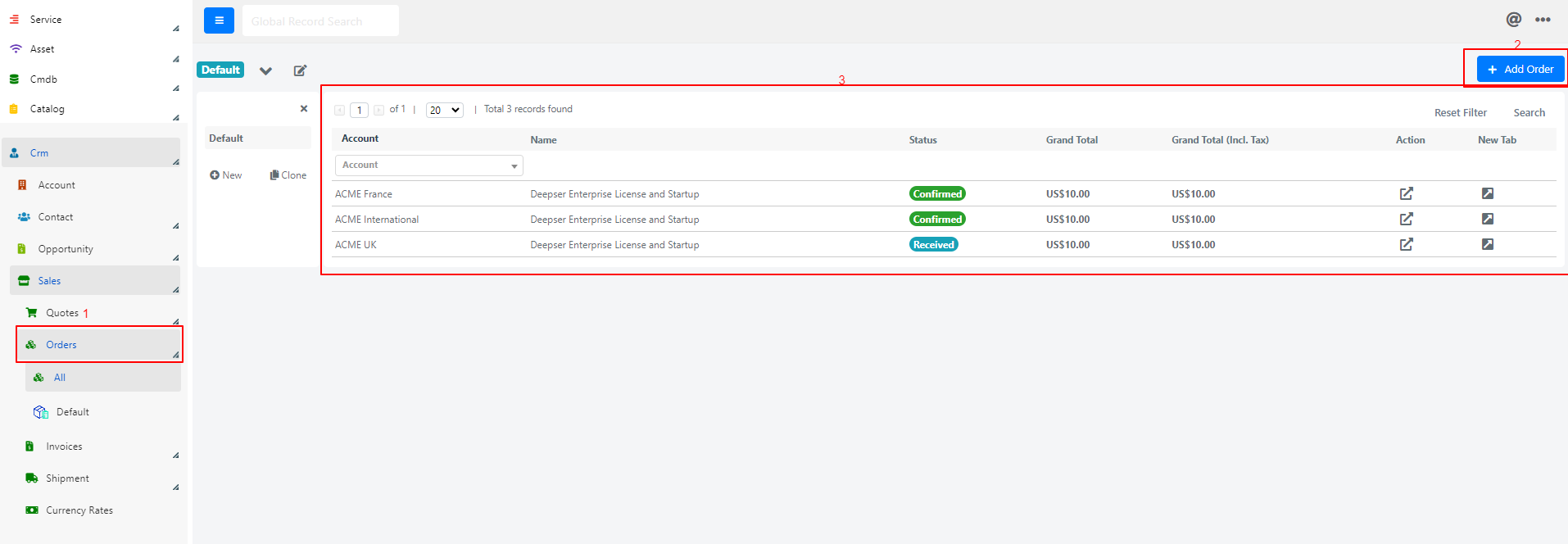Click the Received status badge
1568x544 pixels.
pos(933,245)
